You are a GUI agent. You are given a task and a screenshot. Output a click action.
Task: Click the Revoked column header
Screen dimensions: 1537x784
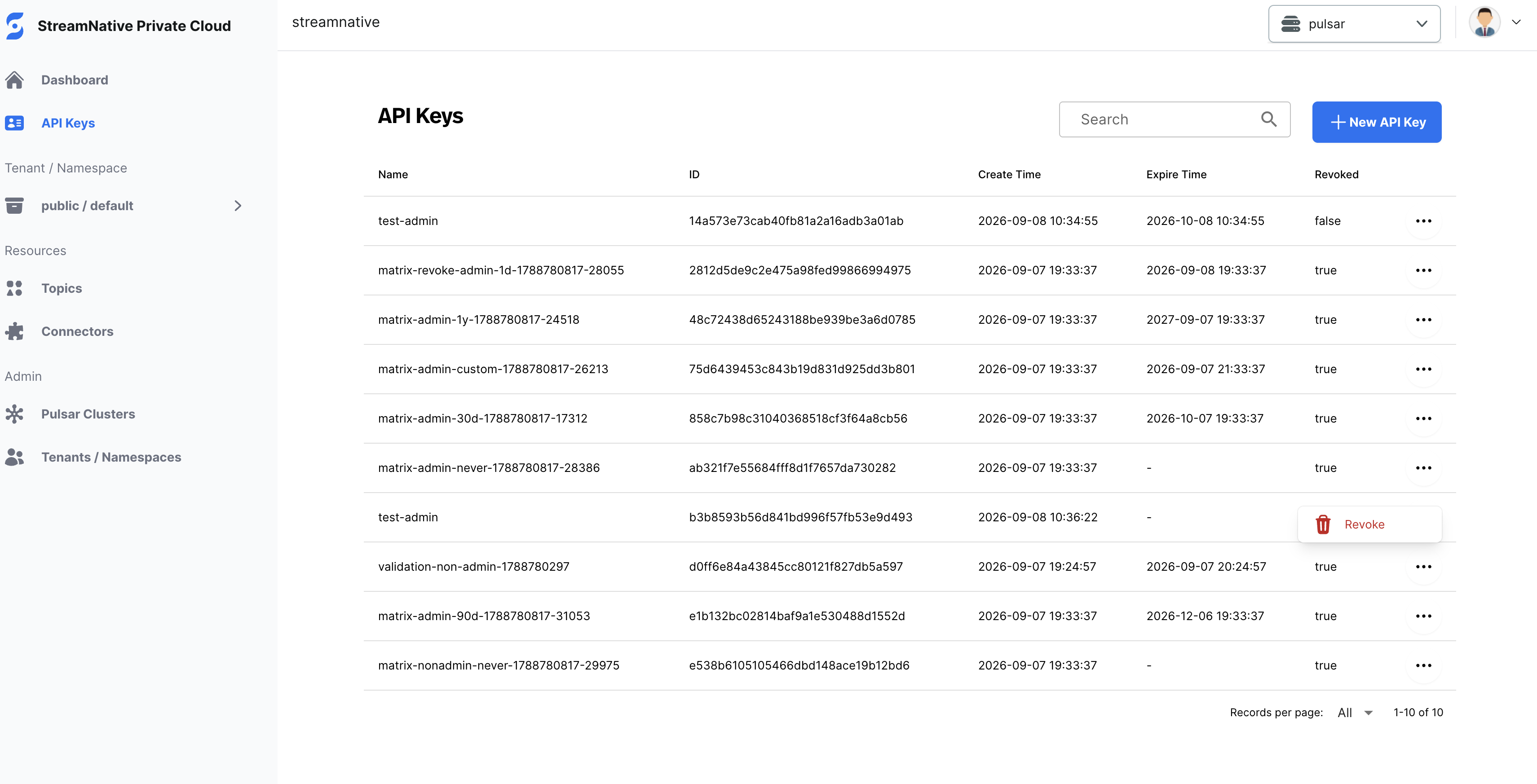[x=1336, y=175]
